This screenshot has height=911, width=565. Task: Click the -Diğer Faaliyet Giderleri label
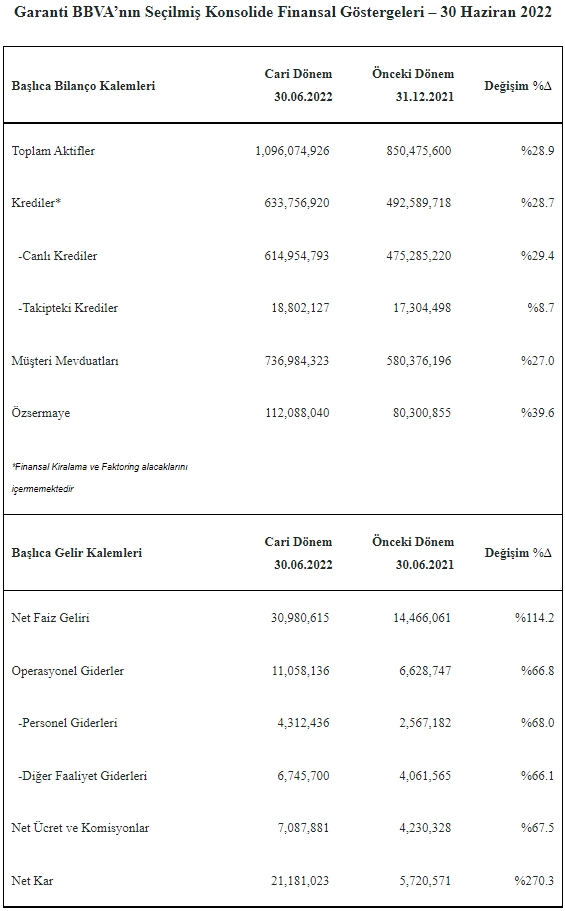(83, 776)
